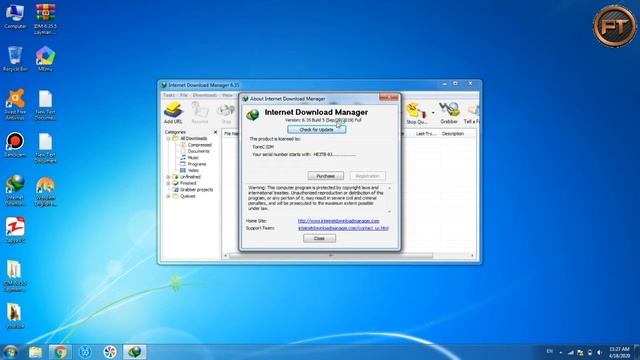Open the internetdownloadmanager.com Home Site link
This screenshot has height=360, width=640.
pos(338,221)
